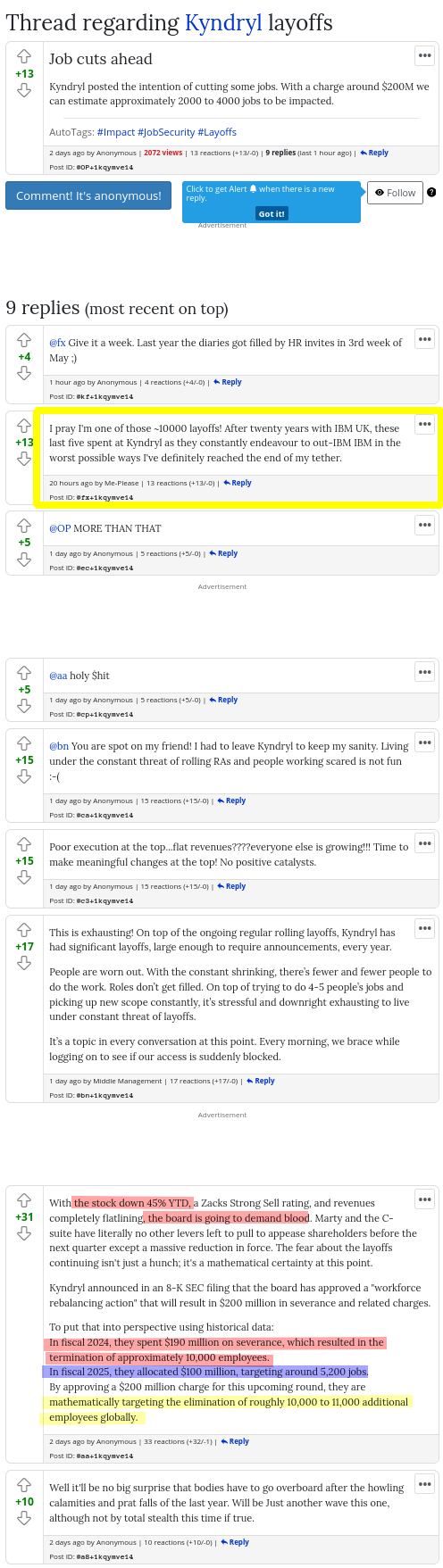Select the #Layoffs auto tag
Screen dimensions: 443x1568
[x=217, y=132]
